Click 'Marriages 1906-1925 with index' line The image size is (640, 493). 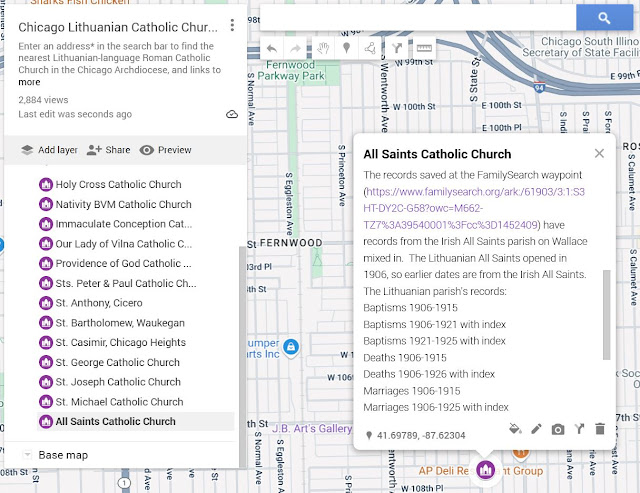coord(436,407)
